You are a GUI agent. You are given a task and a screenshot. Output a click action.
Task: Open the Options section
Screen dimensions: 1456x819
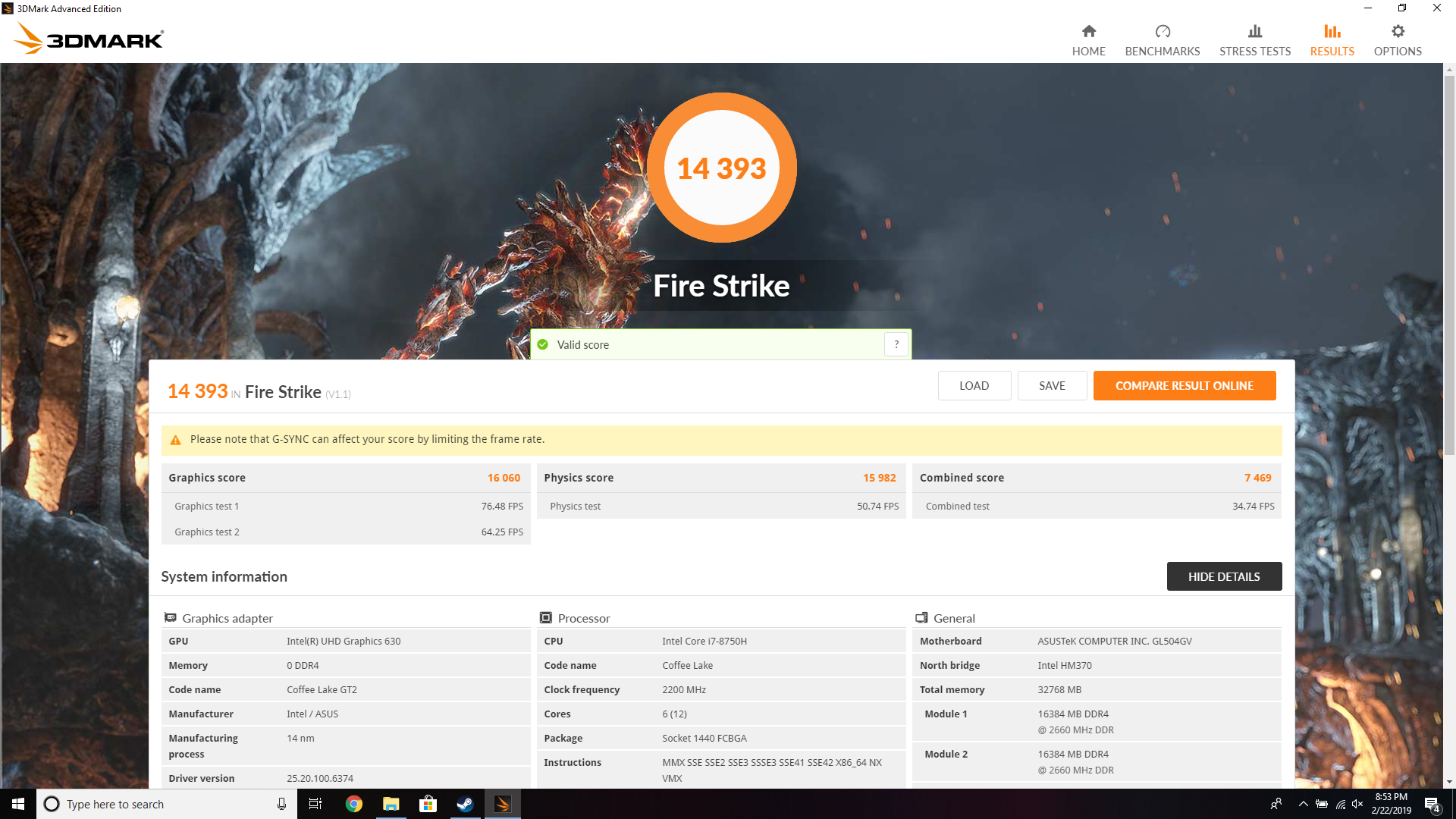pyautogui.click(x=1398, y=40)
